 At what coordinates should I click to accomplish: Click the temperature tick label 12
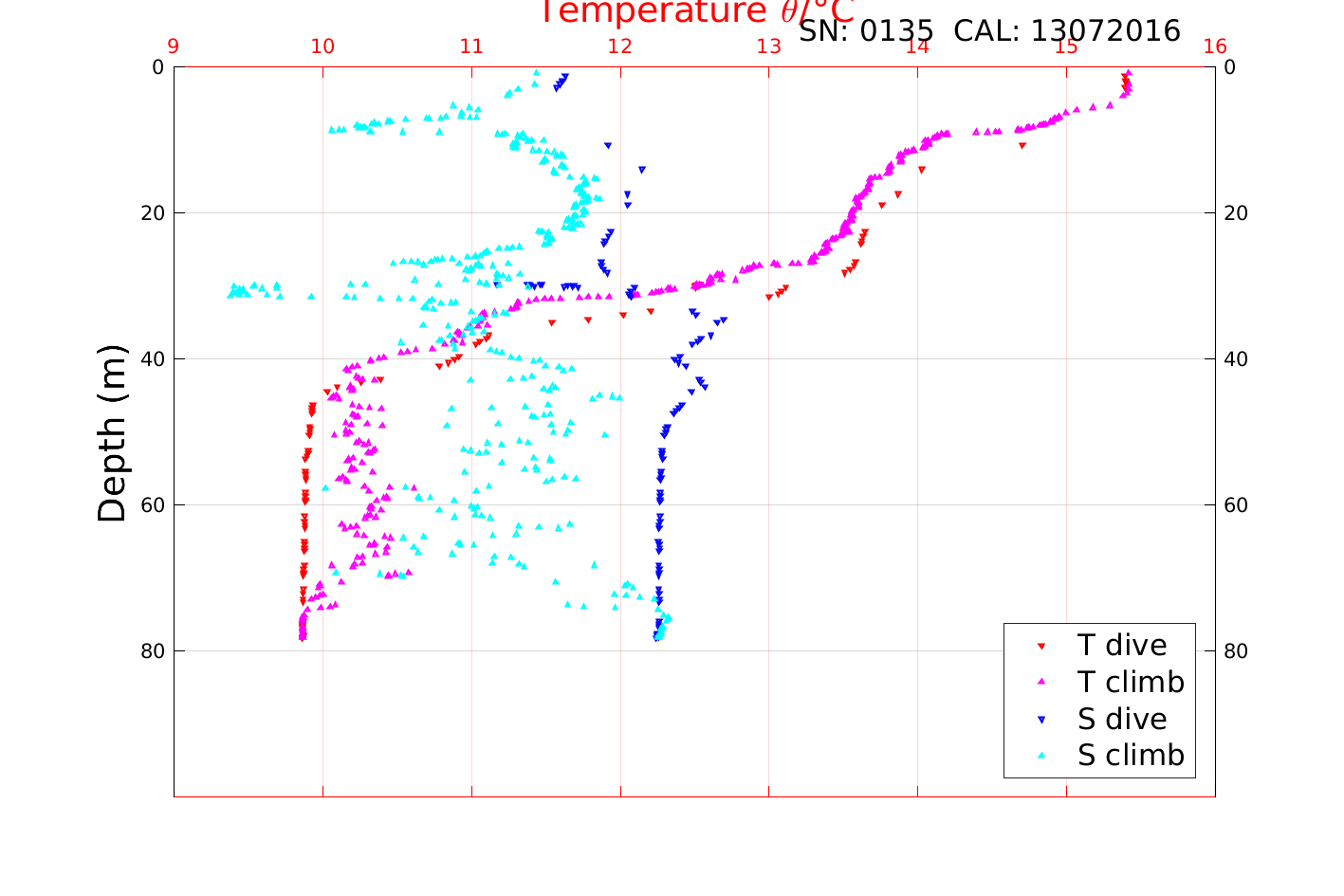tap(620, 46)
